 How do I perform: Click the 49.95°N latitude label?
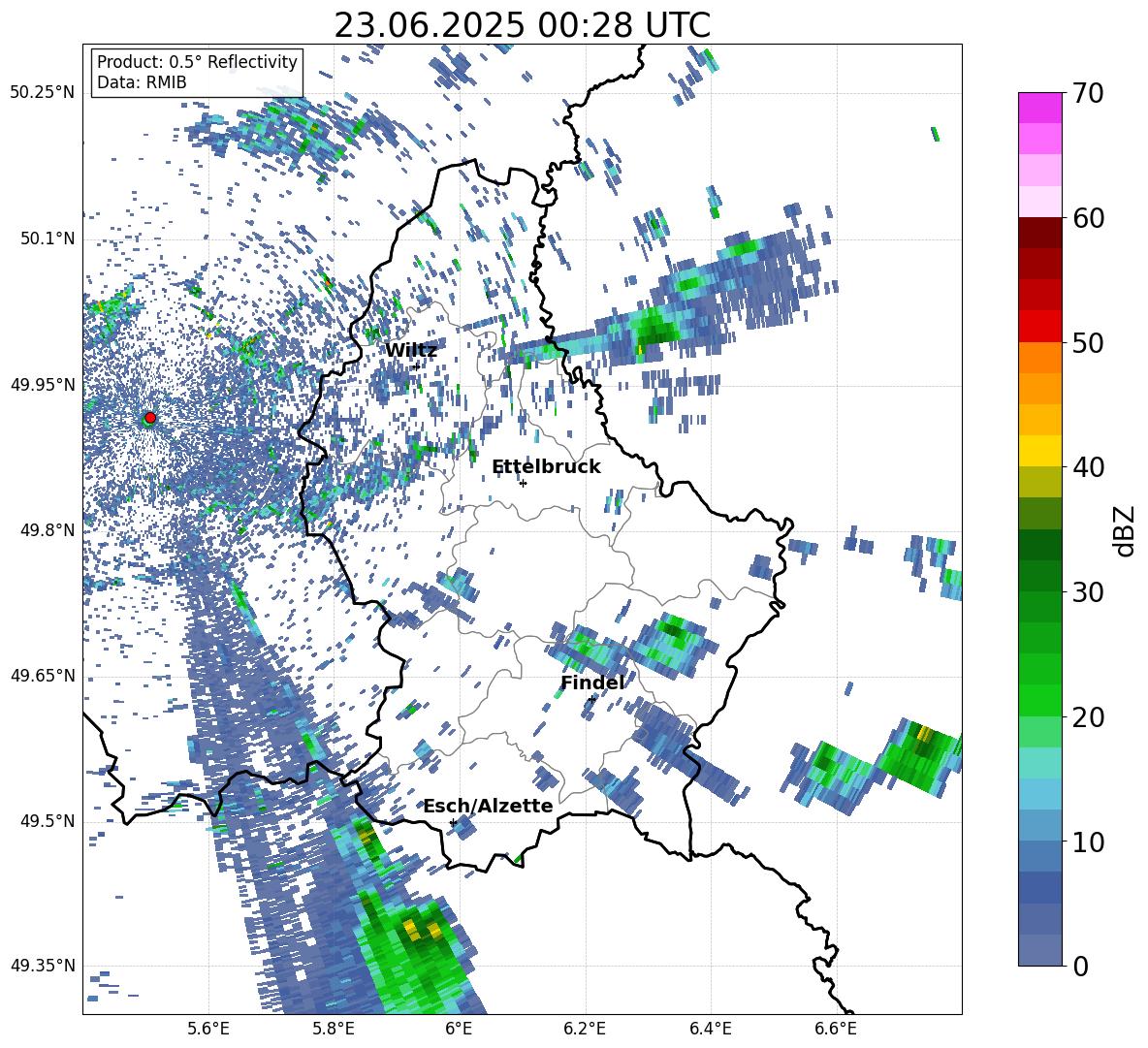43,385
